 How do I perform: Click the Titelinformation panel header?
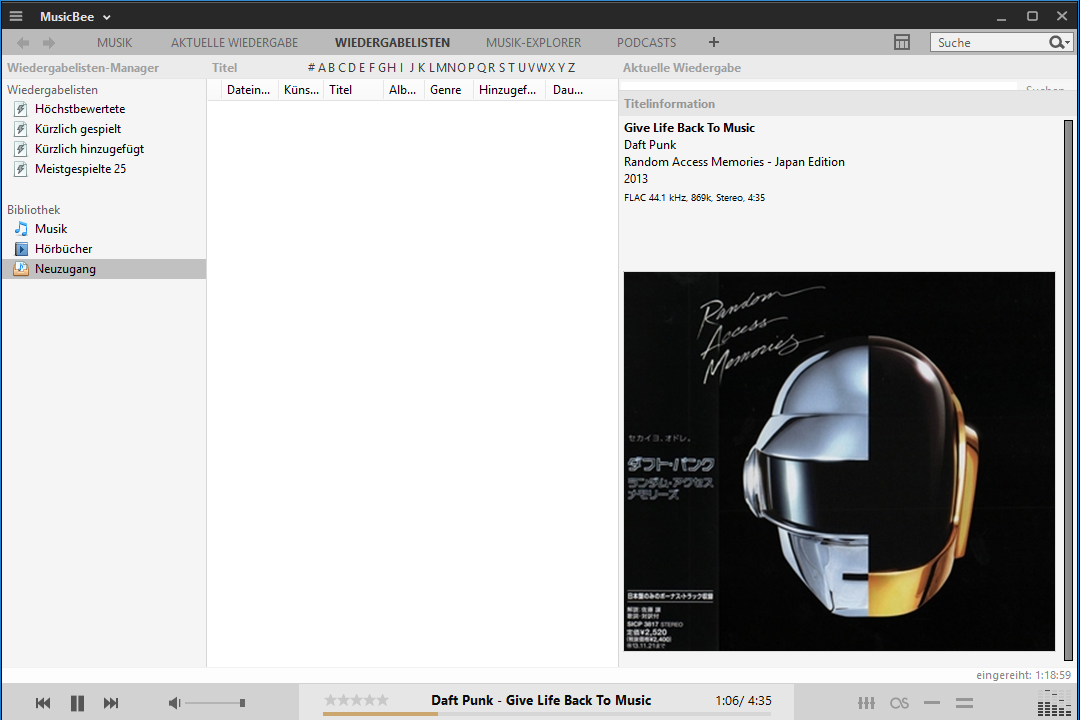coord(669,104)
